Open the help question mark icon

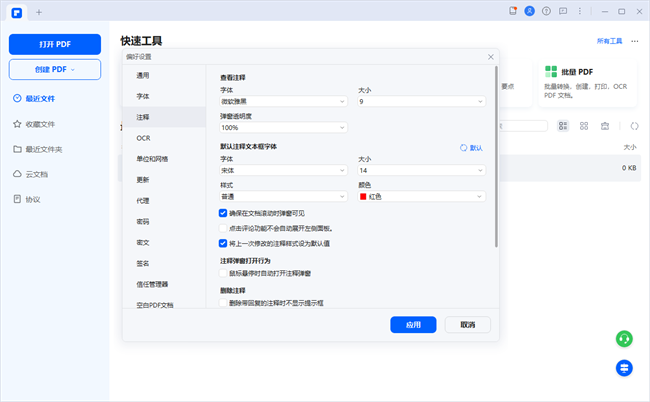click(x=544, y=11)
